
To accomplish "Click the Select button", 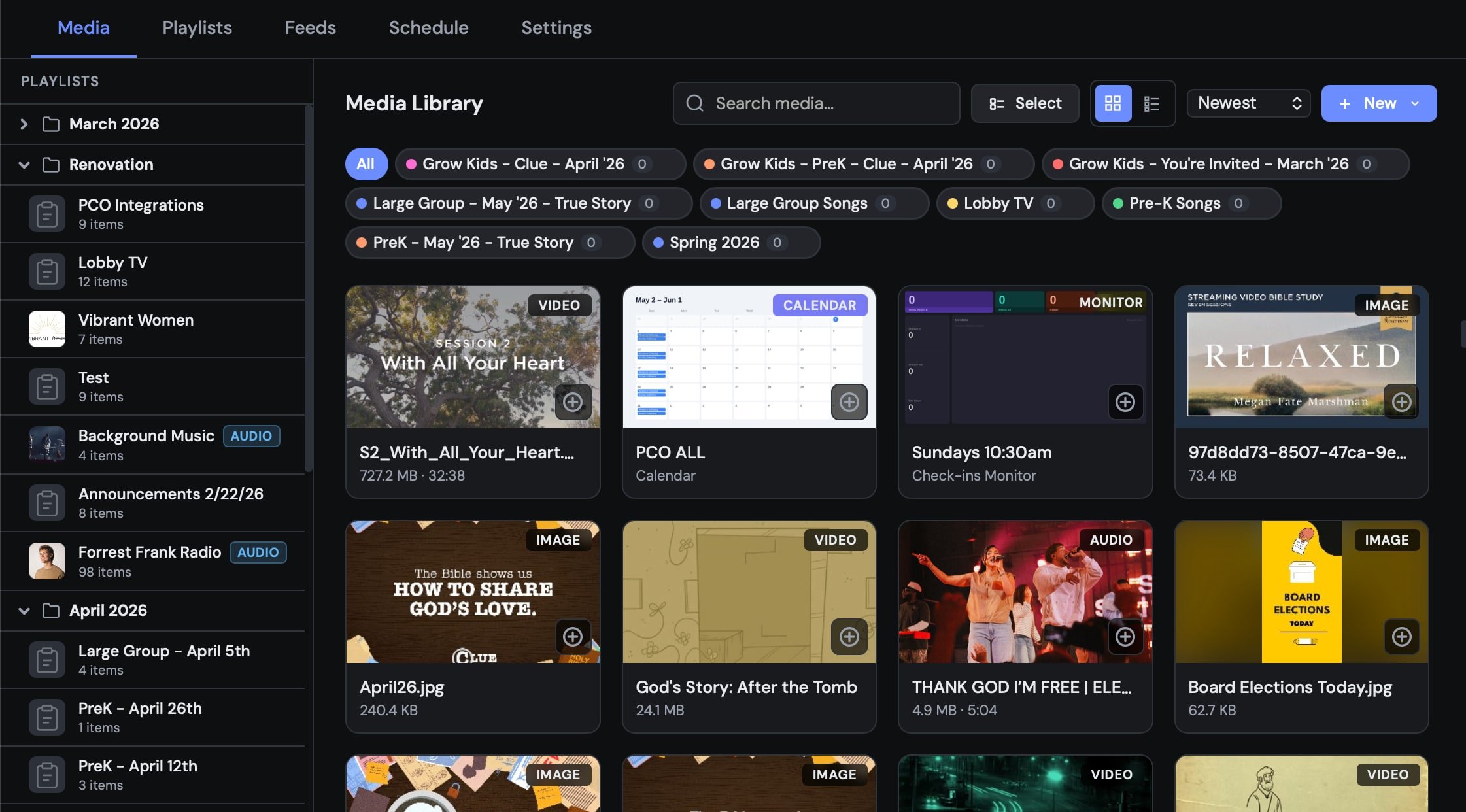I will tap(1025, 103).
